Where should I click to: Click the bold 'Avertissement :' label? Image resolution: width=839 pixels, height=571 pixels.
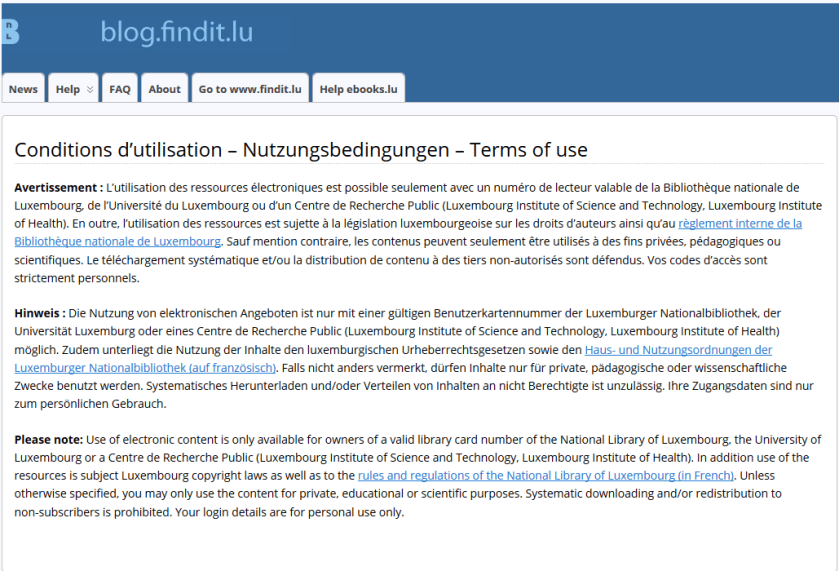(x=58, y=187)
